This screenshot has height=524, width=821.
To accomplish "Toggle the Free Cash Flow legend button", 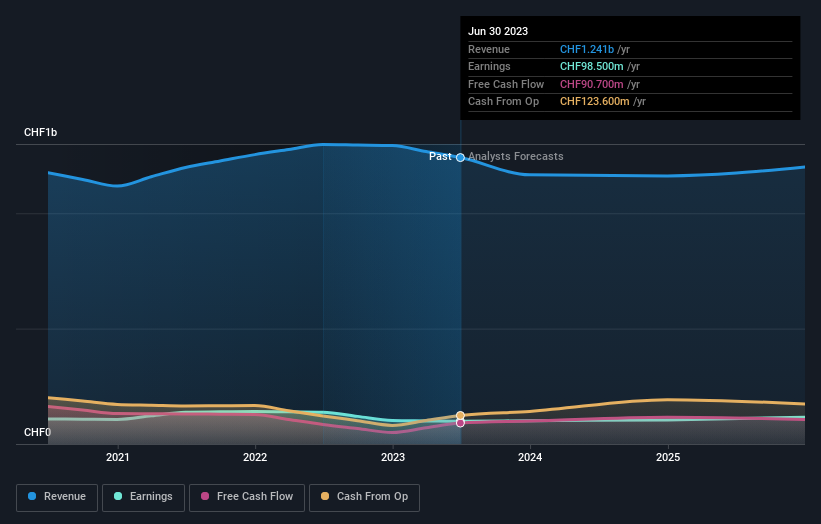I will pyautogui.click(x=247, y=497).
